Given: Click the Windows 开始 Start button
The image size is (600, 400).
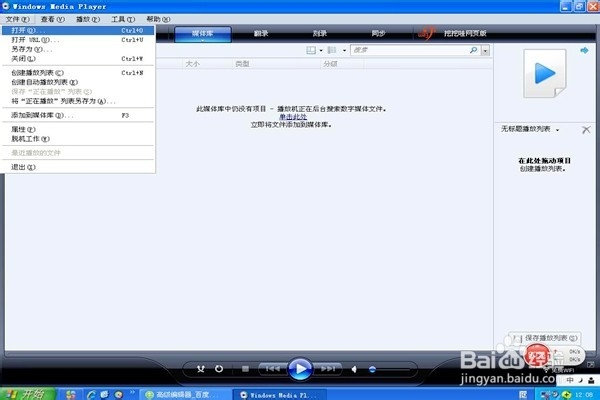Looking at the screenshot, I should click(x=28, y=394).
